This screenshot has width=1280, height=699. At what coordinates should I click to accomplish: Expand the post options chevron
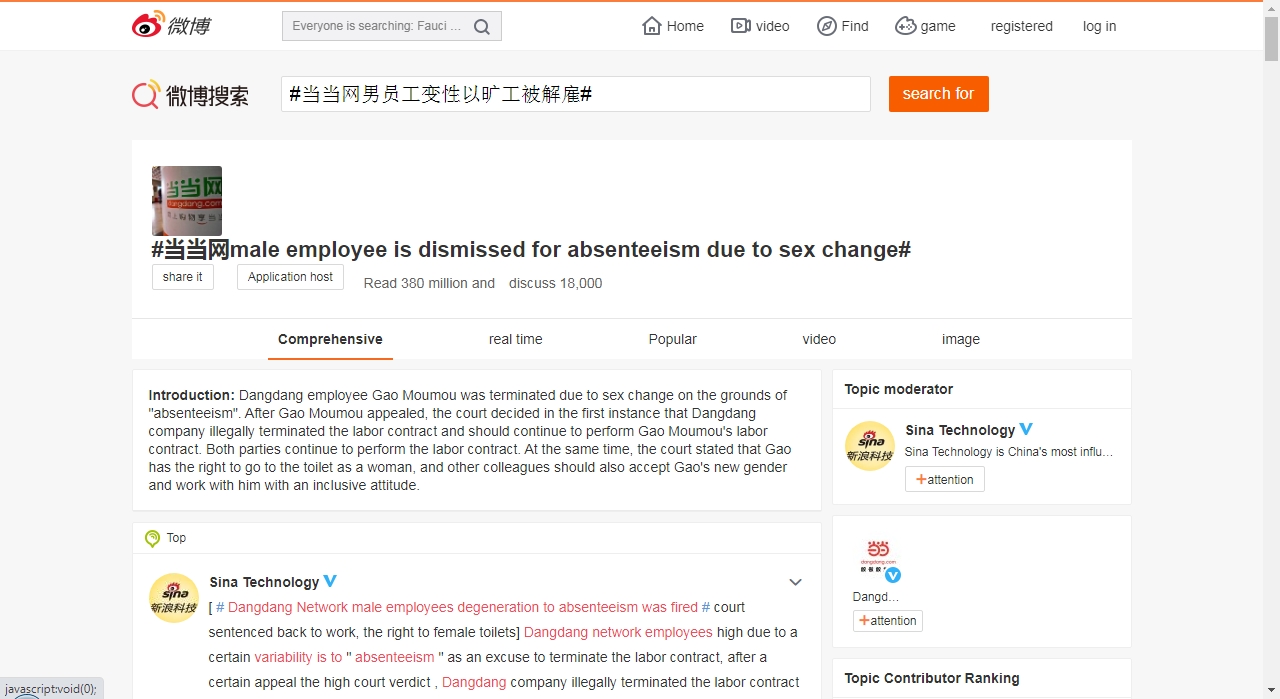point(796,582)
